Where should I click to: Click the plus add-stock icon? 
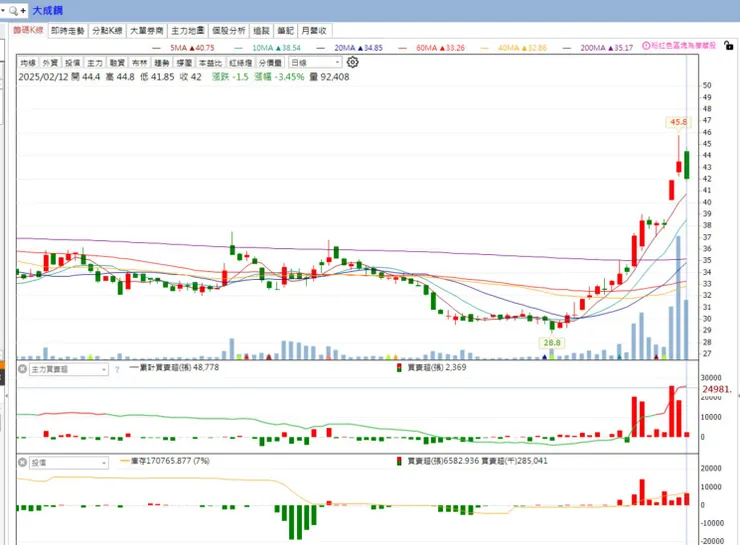[x=23, y=10]
